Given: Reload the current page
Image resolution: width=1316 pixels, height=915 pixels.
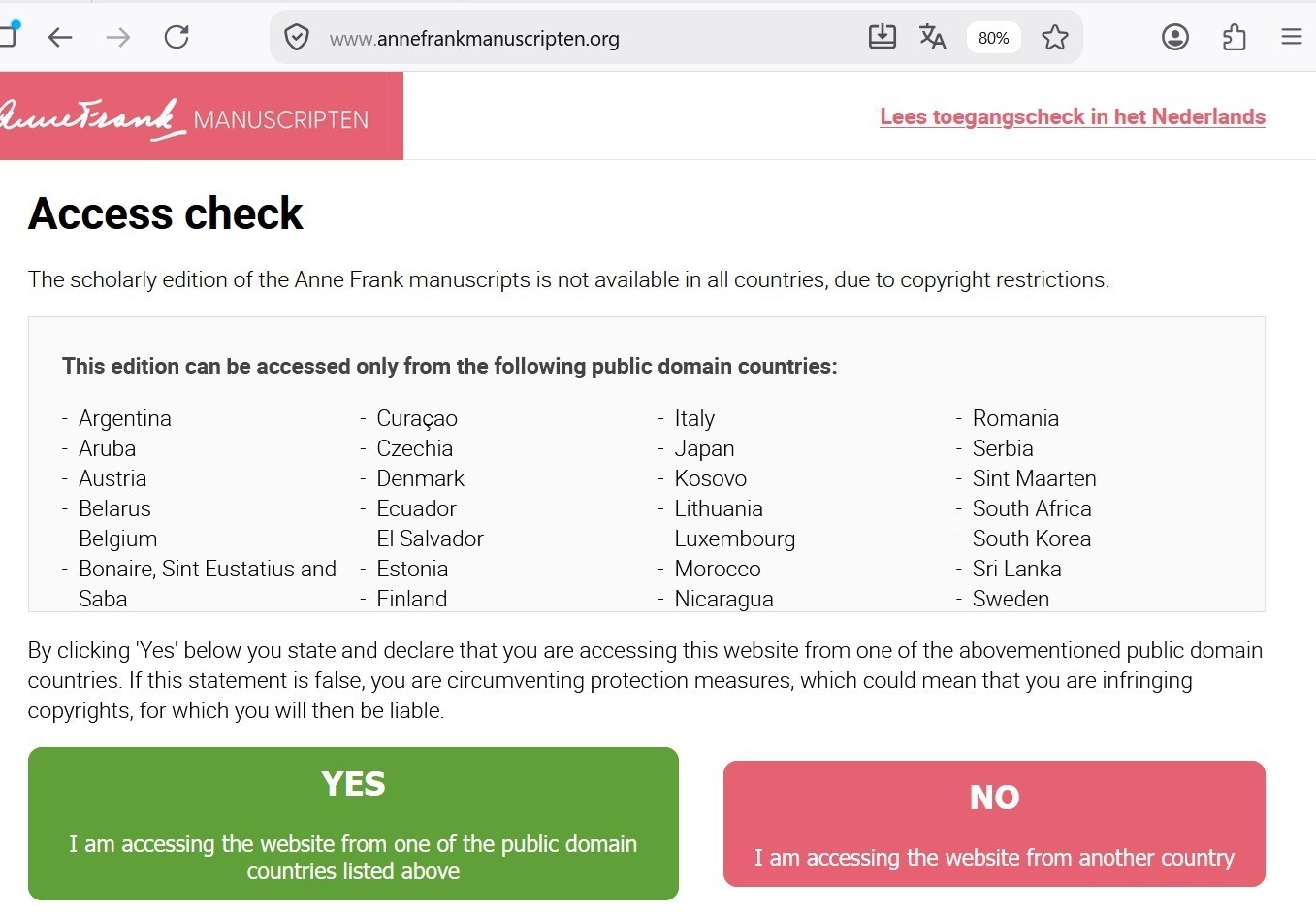Looking at the screenshot, I should click(x=177, y=38).
